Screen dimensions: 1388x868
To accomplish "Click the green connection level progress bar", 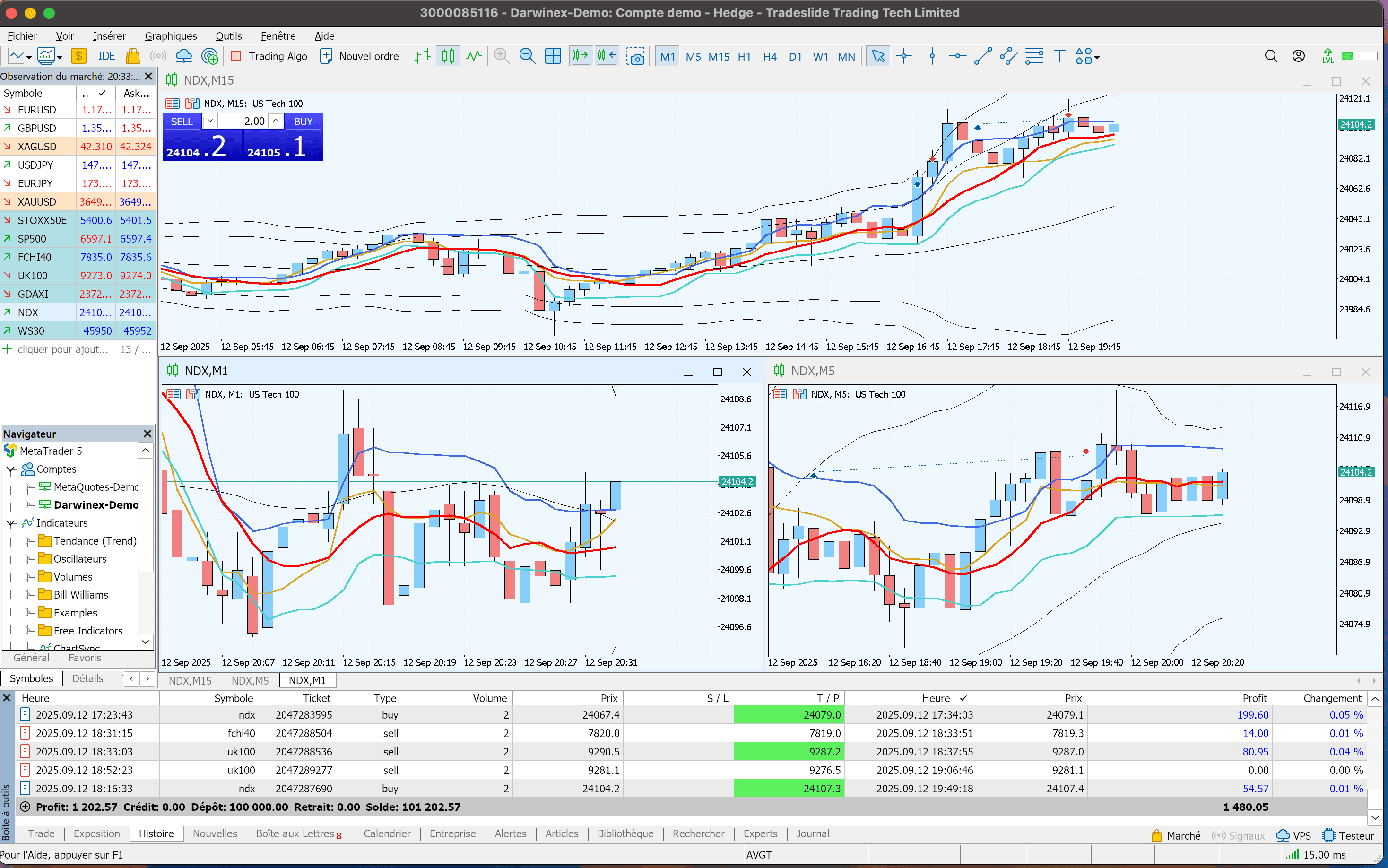I will click(x=1359, y=56).
